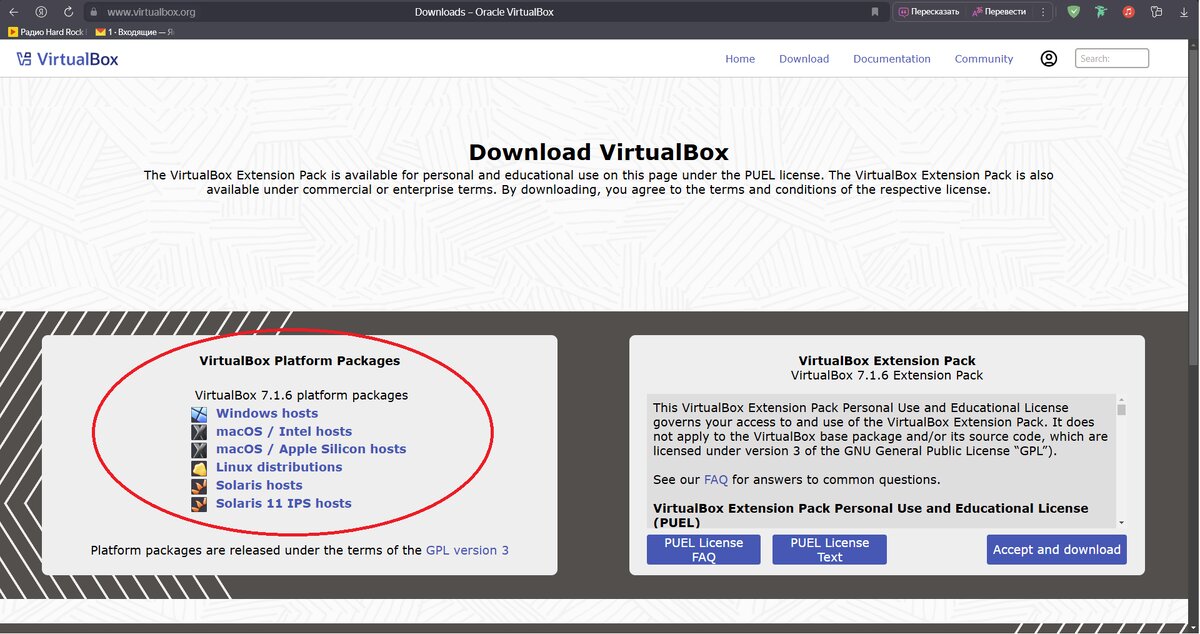The height and width of the screenshot is (634, 1200).
Task: Open the puzzle-piece extensions icon
Action: tap(1156, 12)
